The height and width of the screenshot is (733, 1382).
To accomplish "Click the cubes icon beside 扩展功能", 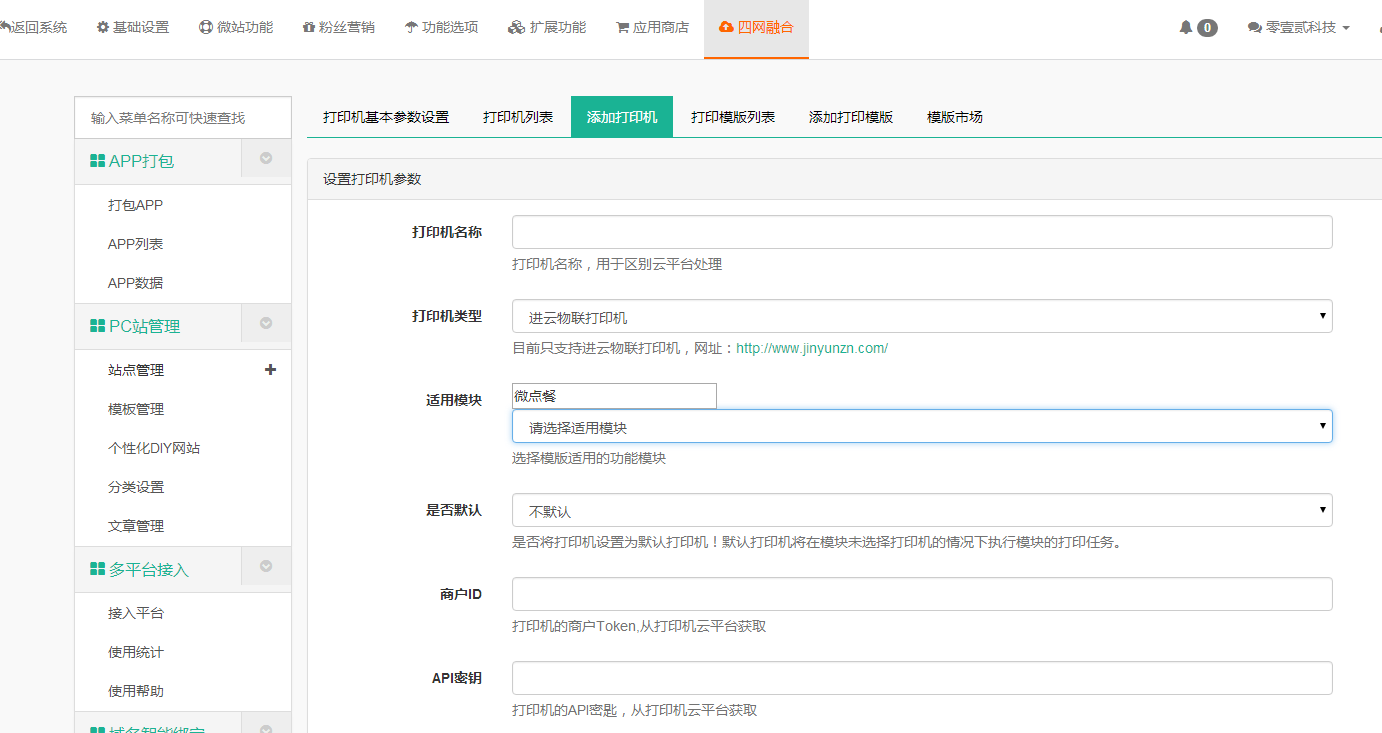I will click(x=516, y=28).
